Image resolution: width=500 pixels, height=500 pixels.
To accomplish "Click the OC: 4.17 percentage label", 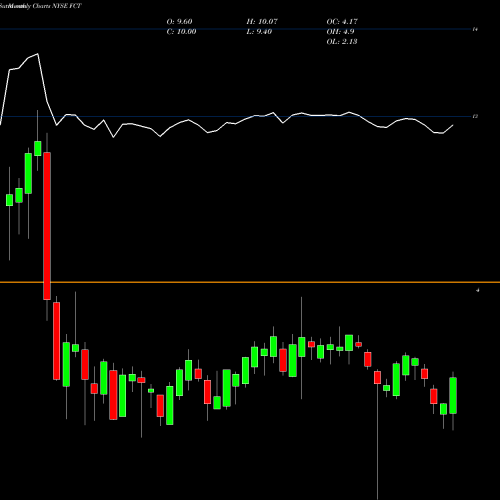I will tap(342, 22).
